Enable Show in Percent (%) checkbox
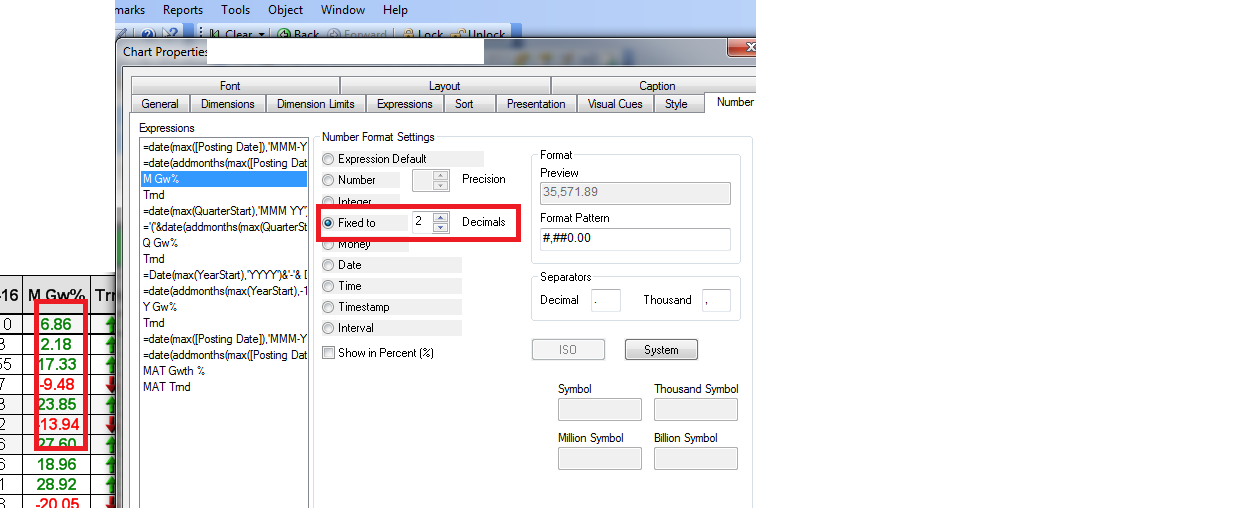The image size is (1243, 508). coord(329,353)
